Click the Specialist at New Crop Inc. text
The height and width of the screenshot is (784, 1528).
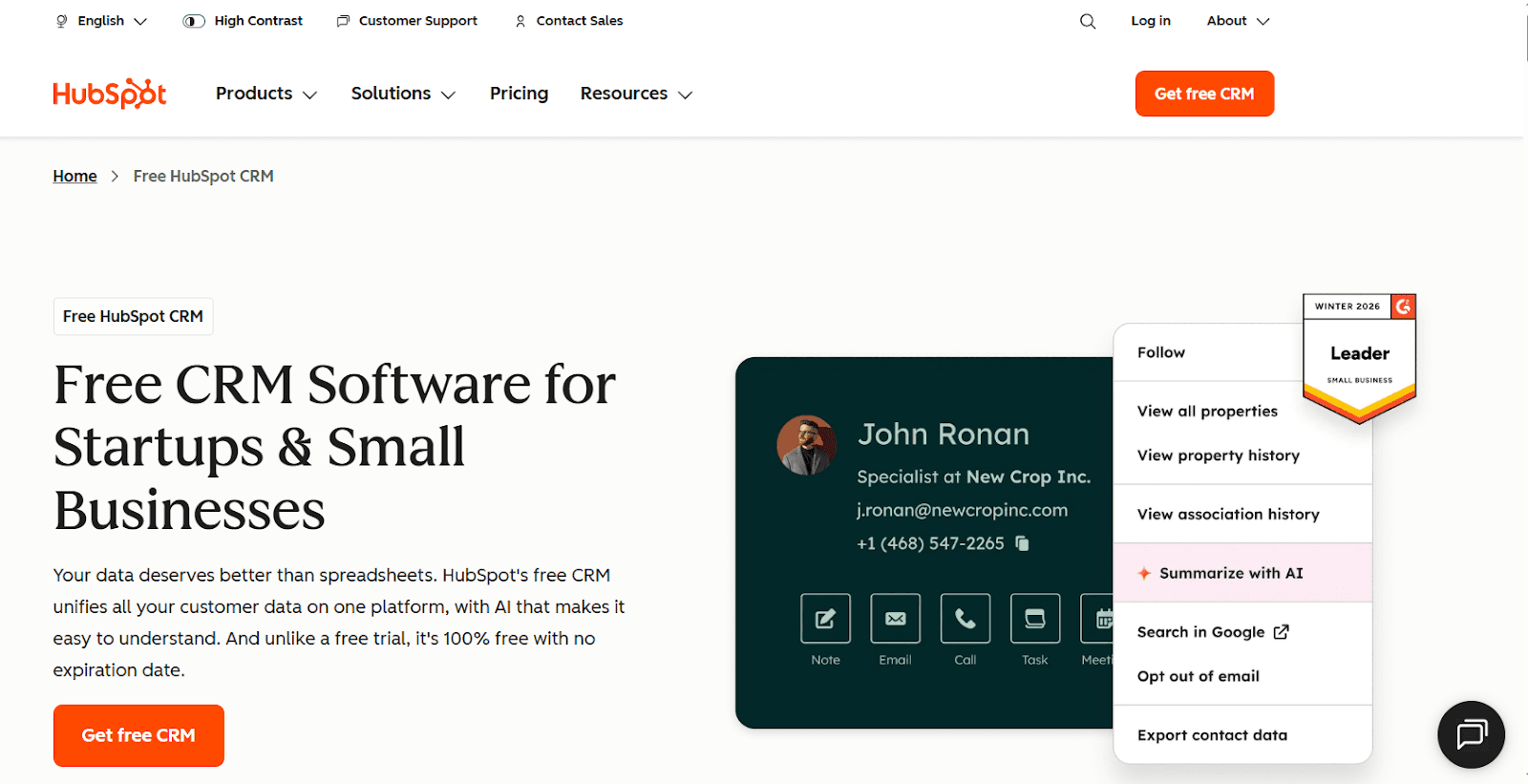pyautogui.click(x=973, y=477)
